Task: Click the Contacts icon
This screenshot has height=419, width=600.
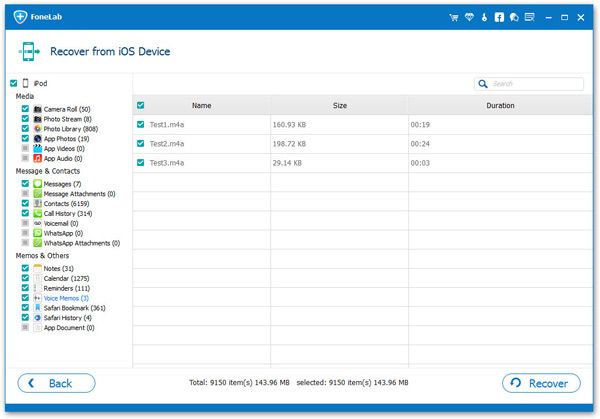Action: [x=38, y=204]
